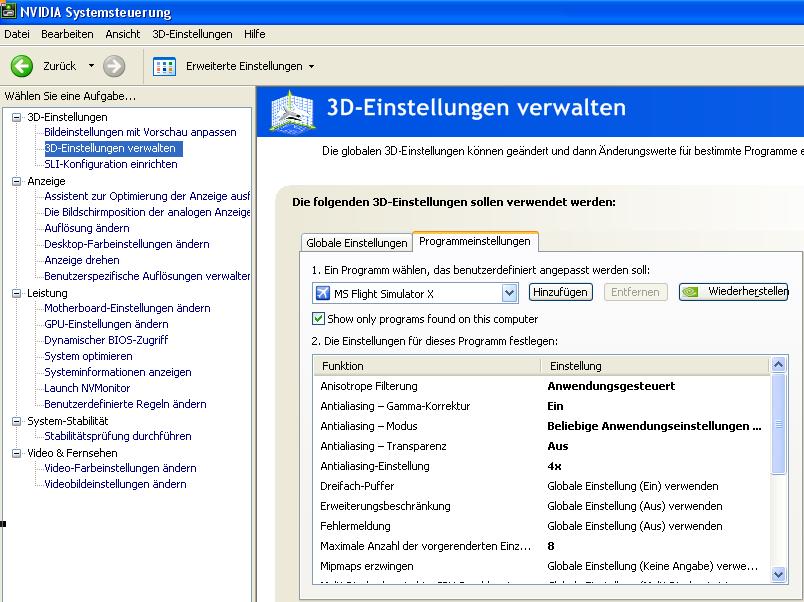Click the Hinzufügen button
Image resolution: width=804 pixels, height=602 pixels.
coord(560,292)
